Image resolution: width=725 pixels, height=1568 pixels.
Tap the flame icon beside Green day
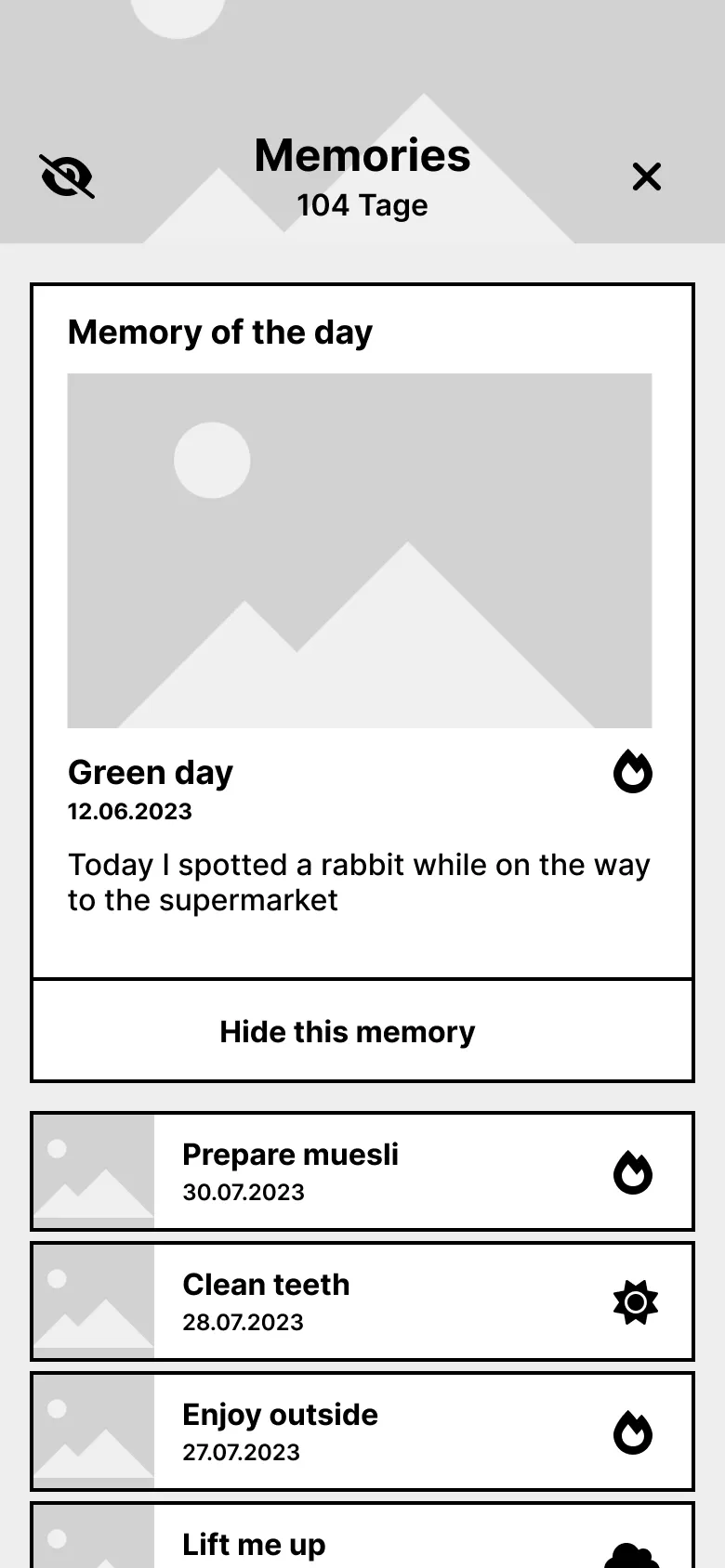coord(633,772)
